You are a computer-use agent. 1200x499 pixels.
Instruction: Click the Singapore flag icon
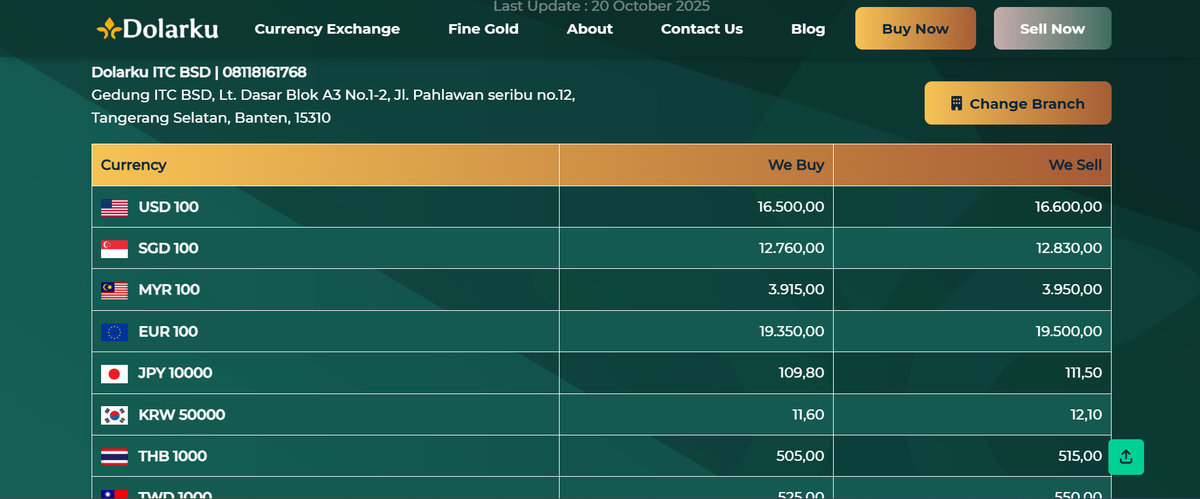point(114,249)
